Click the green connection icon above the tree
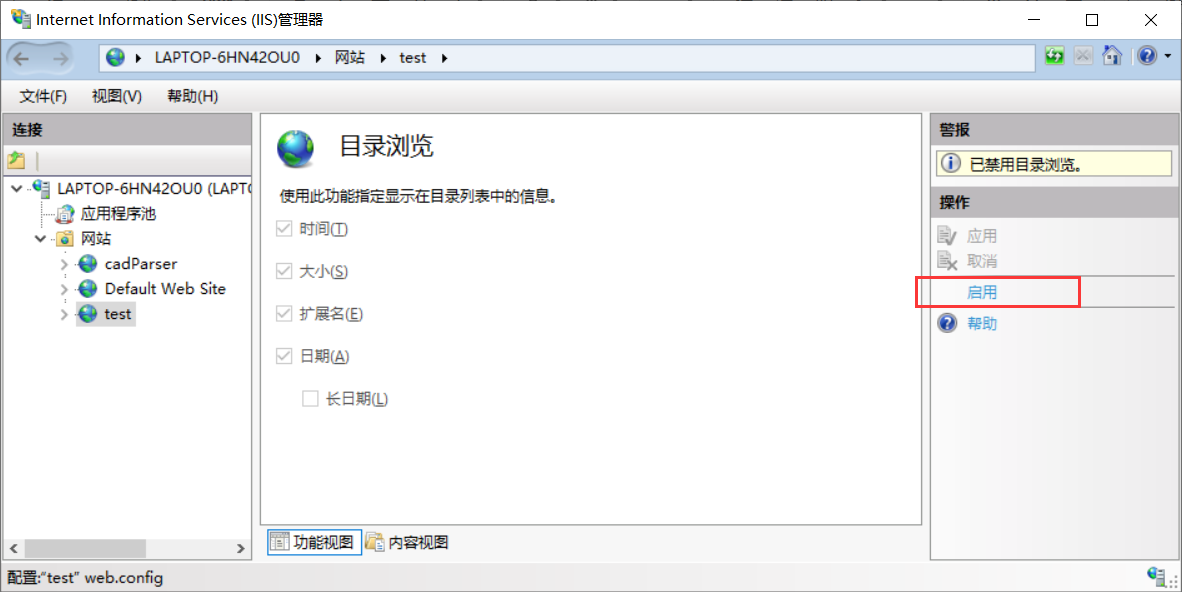Viewport: 1182px width, 592px height. [x=17, y=159]
